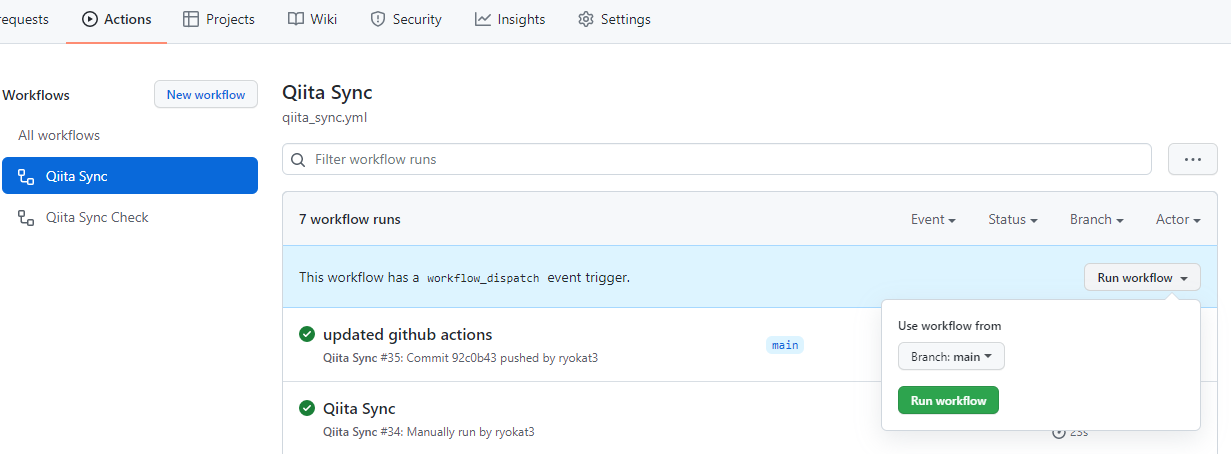Click the Insights graph icon
Viewport: 1231px width, 454px height.
point(483,19)
